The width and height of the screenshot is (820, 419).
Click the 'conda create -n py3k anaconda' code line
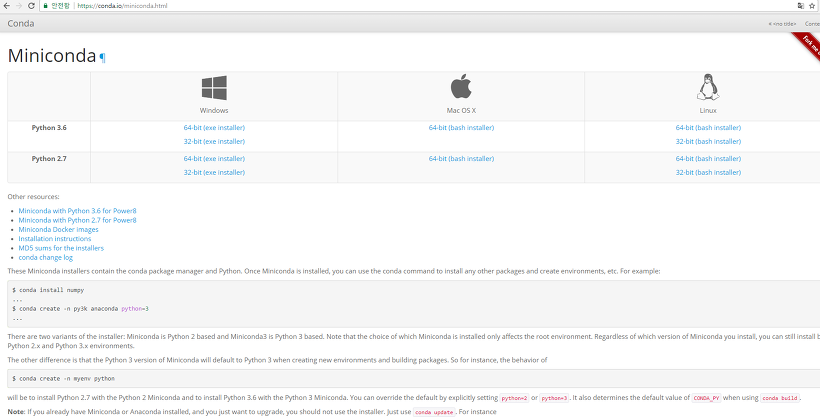[x=81, y=309]
